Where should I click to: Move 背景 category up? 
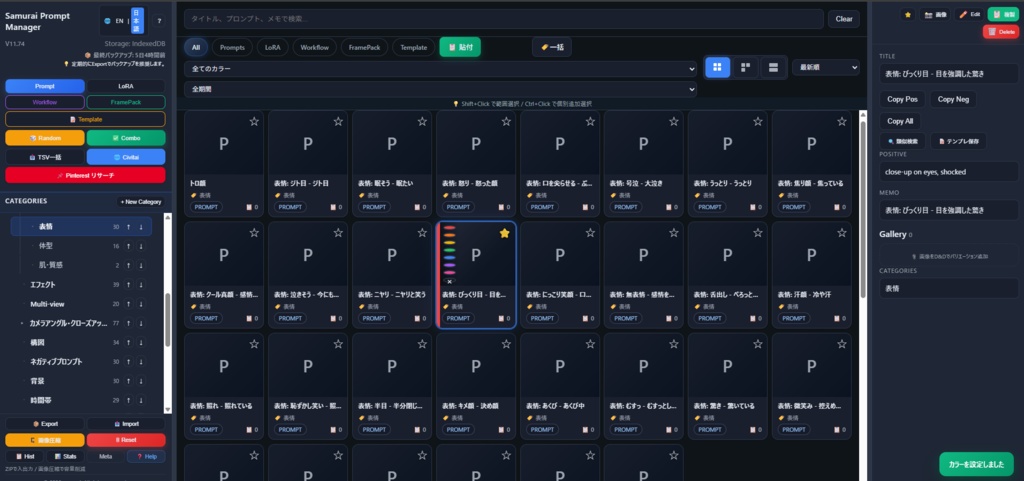[x=129, y=381]
